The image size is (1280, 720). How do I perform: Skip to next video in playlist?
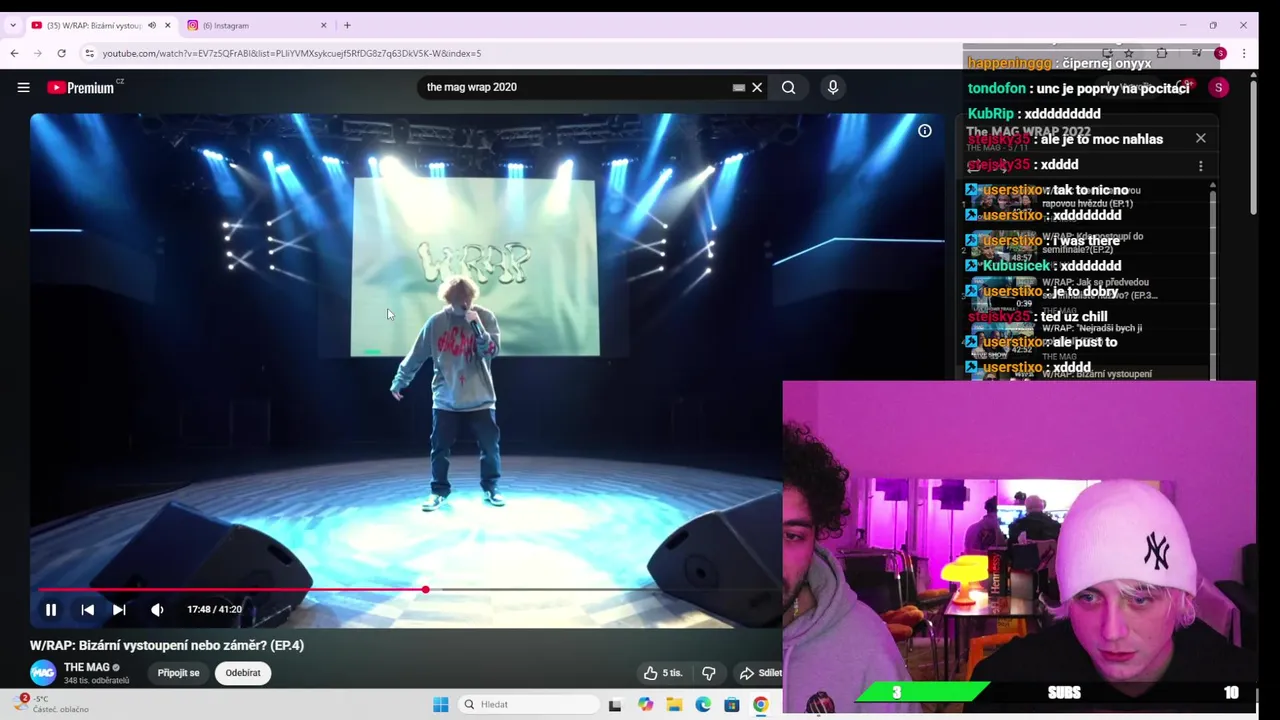[119, 609]
